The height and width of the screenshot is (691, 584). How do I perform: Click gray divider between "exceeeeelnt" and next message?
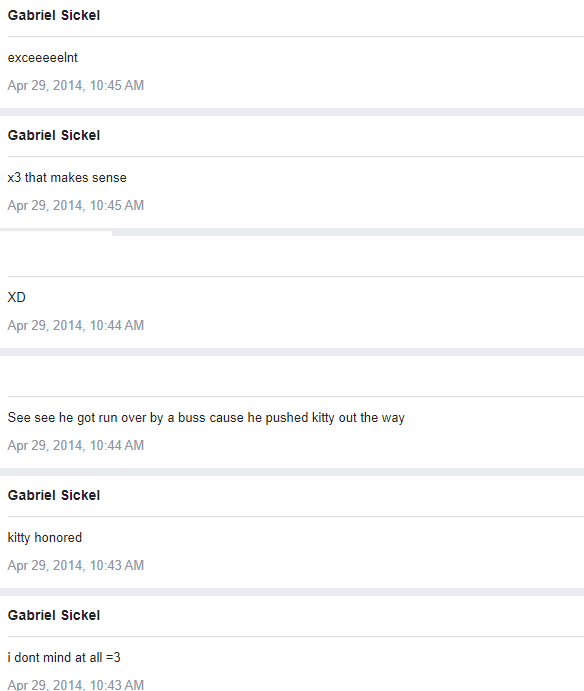click(x=292, y=112)
